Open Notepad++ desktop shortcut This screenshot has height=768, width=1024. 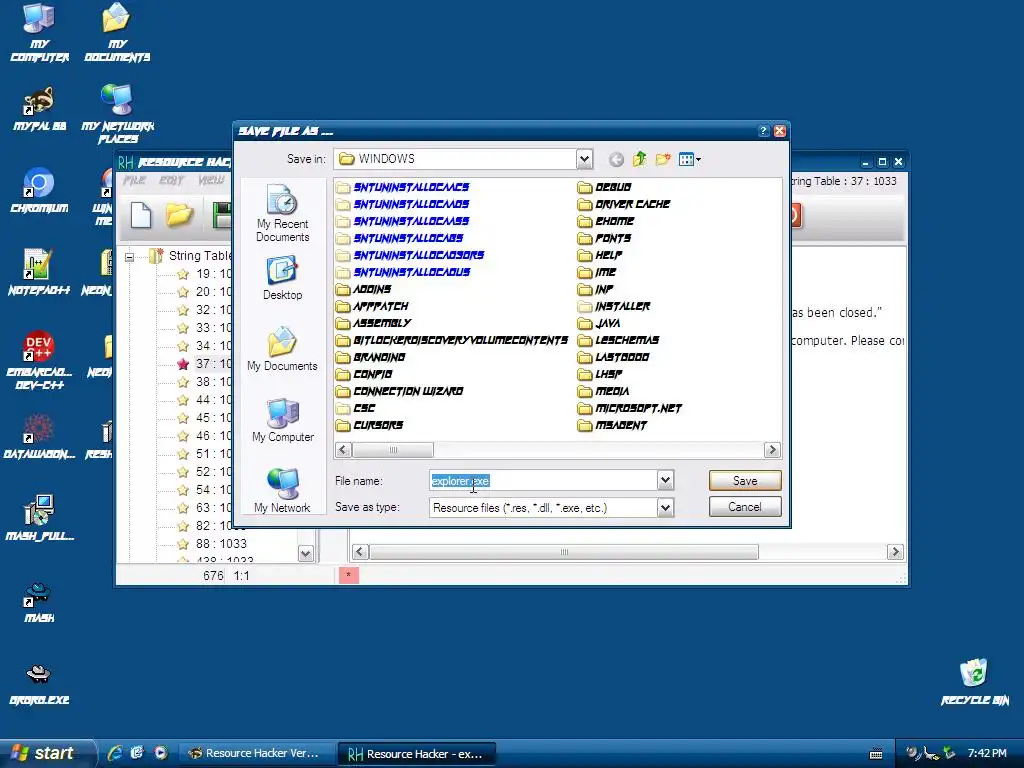click(x=39, y=272)
